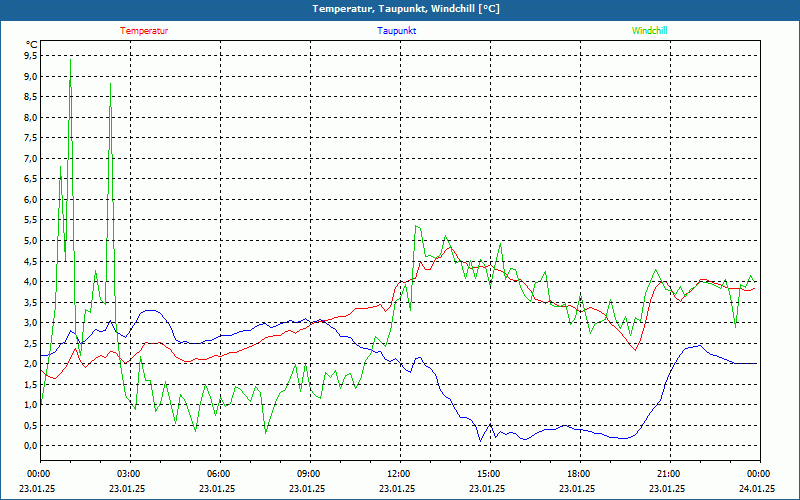Click the 21:00 time label on x-axis
Image resolution: width=800 pixels, height=500 pixels.
(668, 474)
